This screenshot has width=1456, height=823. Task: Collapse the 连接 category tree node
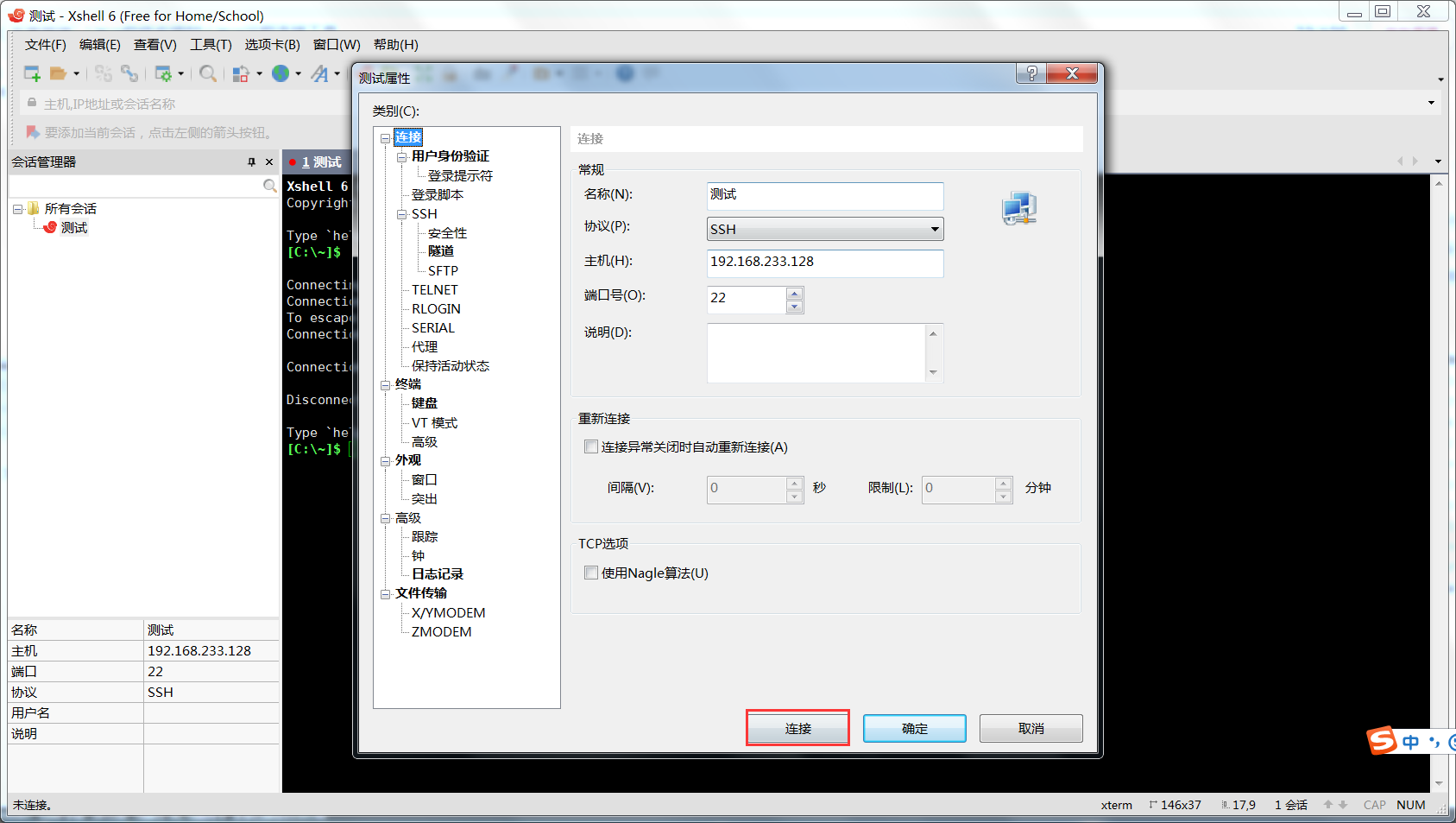click(385, 138)
